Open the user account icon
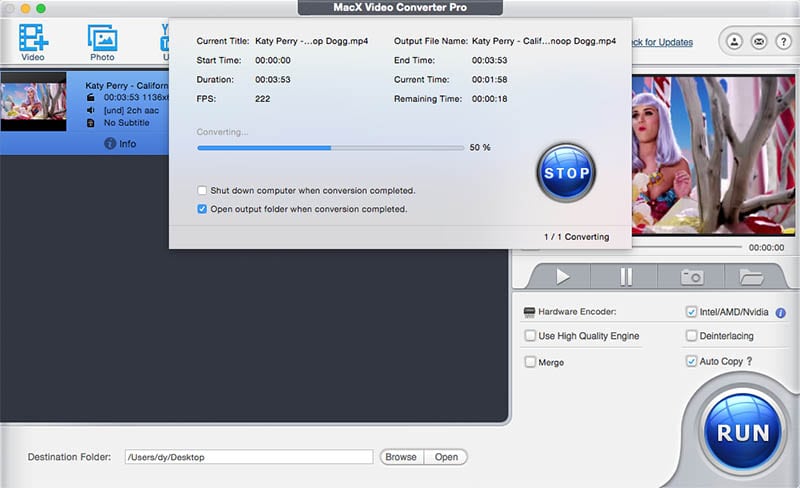Viewport: 800px width, 488px height. click(x=734, y=41)
